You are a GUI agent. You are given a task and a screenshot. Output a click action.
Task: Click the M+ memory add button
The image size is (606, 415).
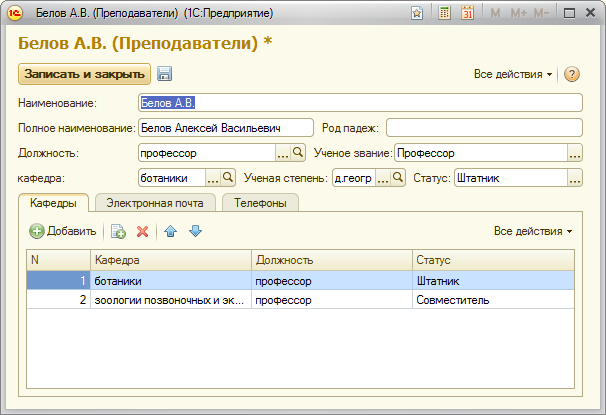coord(518,14)
